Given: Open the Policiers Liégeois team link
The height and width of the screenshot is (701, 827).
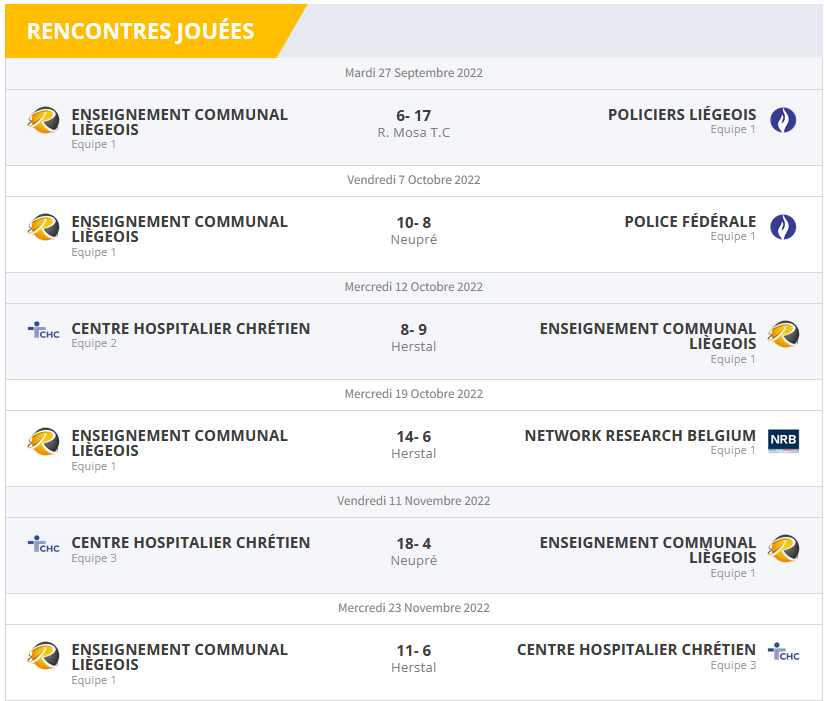Looking at the screenshot, I should point(682,115).
